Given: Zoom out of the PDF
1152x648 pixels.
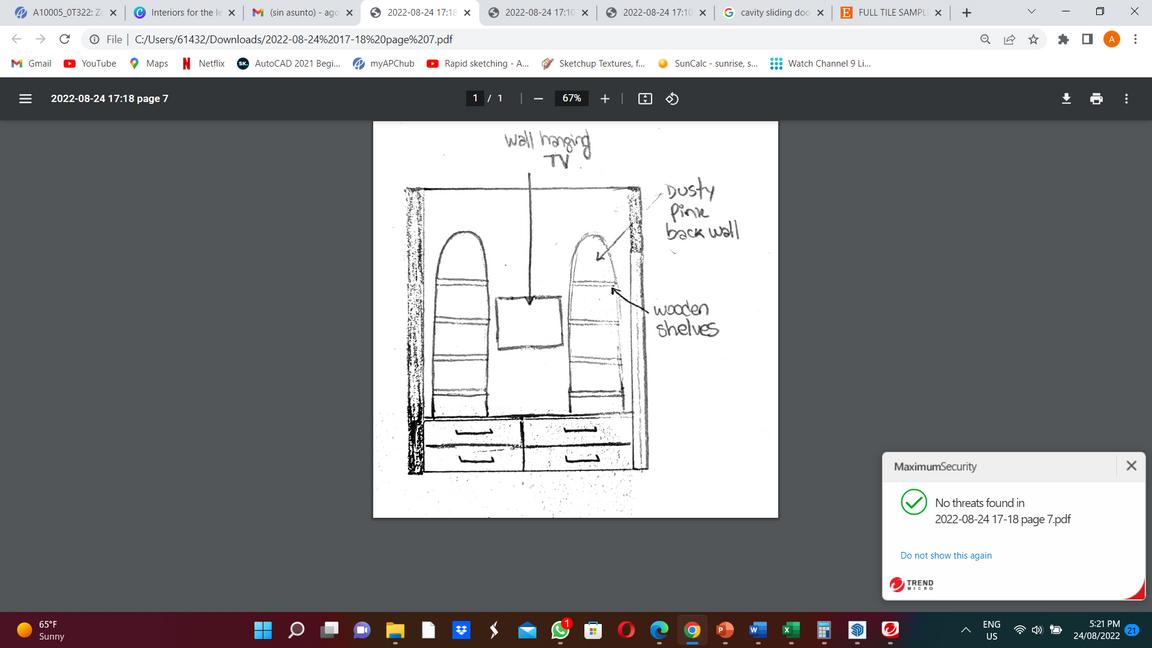Looking at the screenshot, I should point(538,98).
